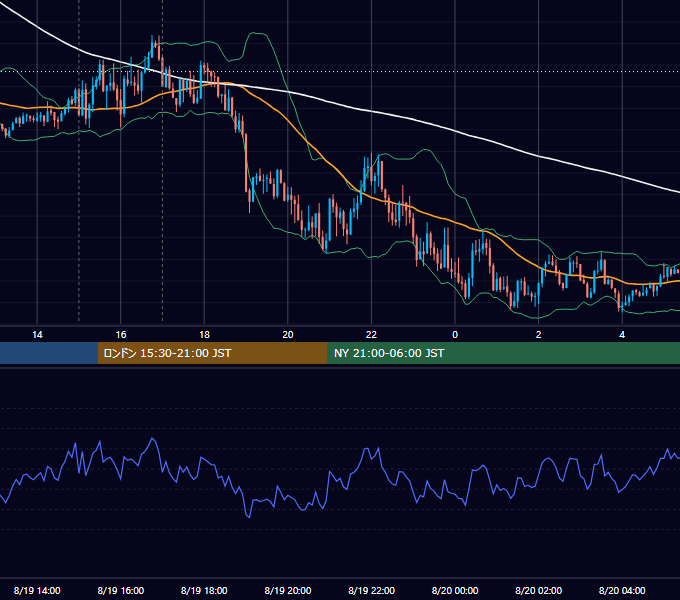Click the 8/19 20:00 date label
The height and width of the screenshot is (600, 680).
[288, 590]
